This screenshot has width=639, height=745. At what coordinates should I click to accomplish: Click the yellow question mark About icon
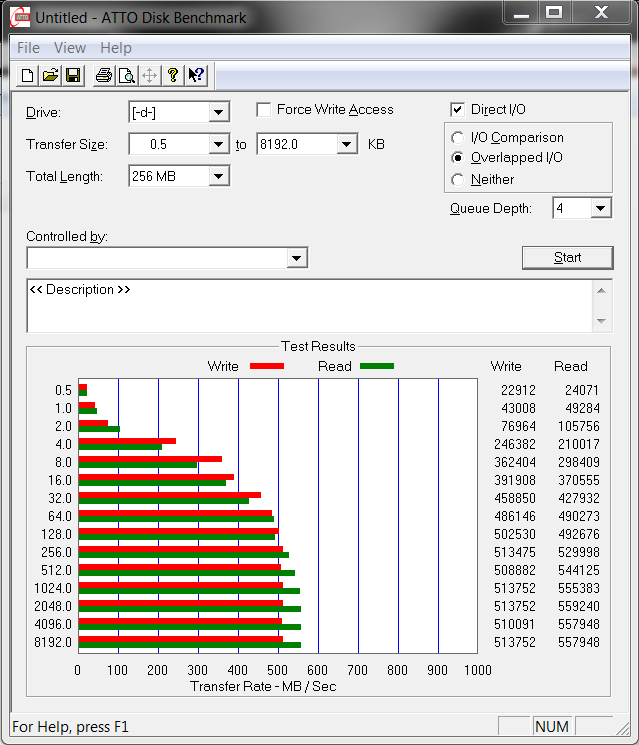point(173,75)
